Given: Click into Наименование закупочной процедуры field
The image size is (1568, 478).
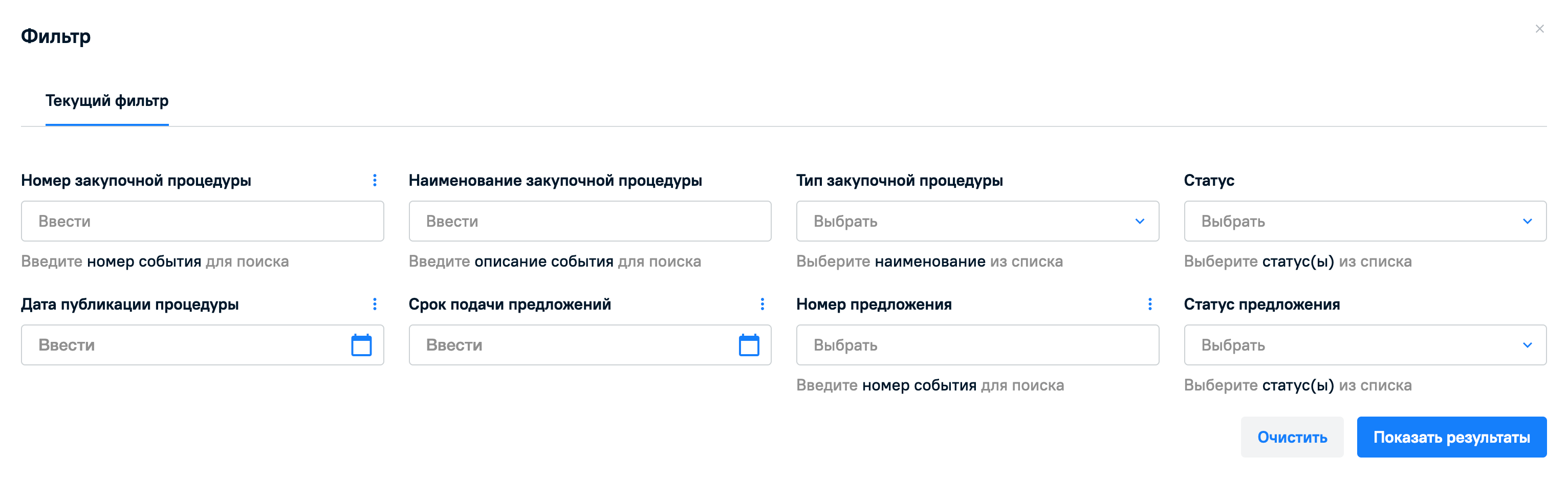Looking at the screenshot, I should tap(589, 221).
